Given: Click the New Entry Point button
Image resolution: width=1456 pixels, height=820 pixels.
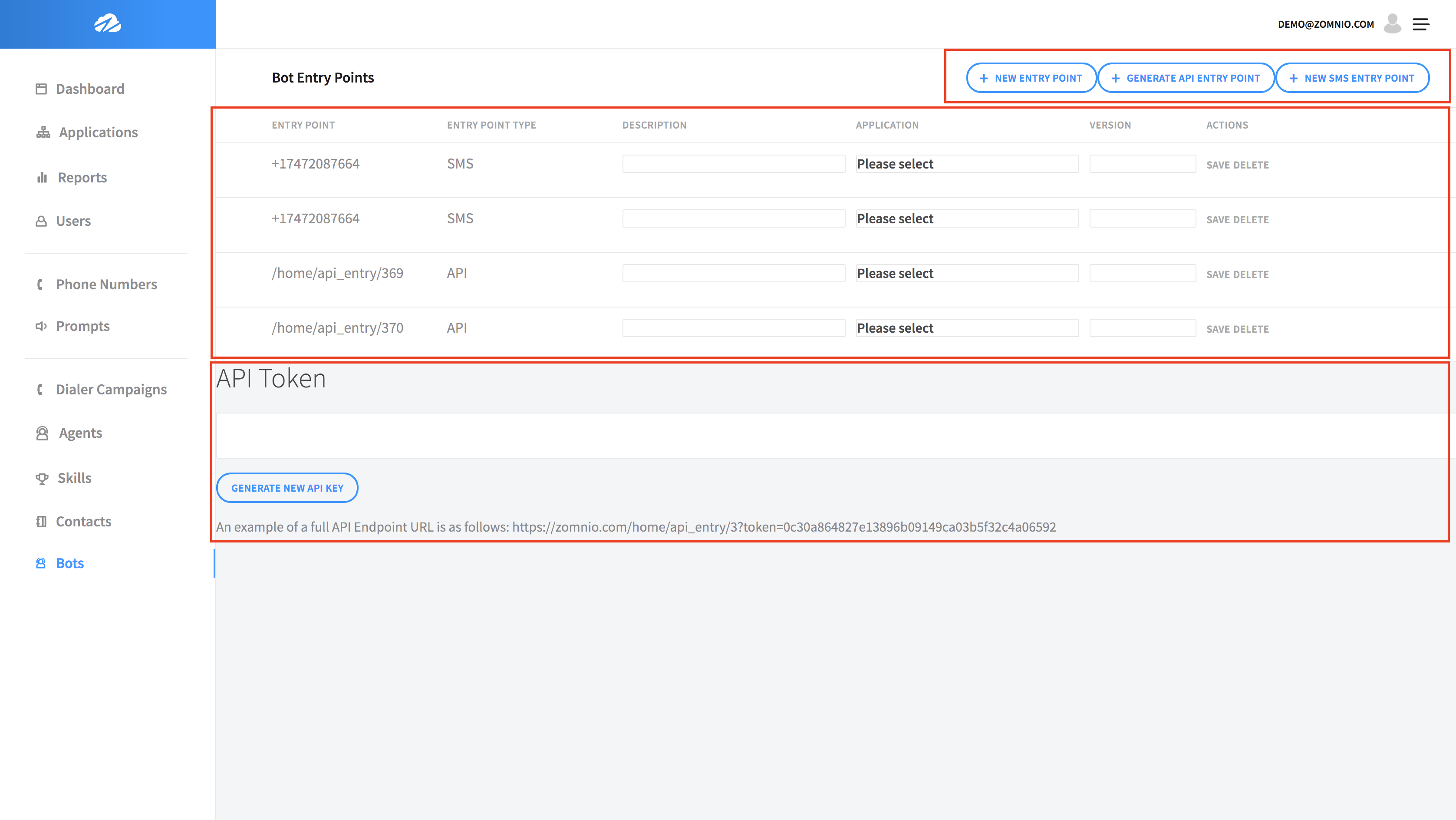Looking at the screenshot, I should pyautogui.click(x=1031, y=78).
